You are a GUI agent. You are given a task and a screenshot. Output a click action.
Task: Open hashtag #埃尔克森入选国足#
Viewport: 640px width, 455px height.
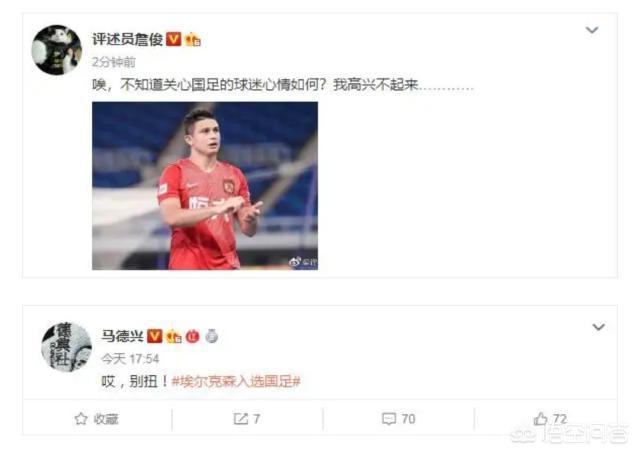pyautogui.click(x=236, y=382)
